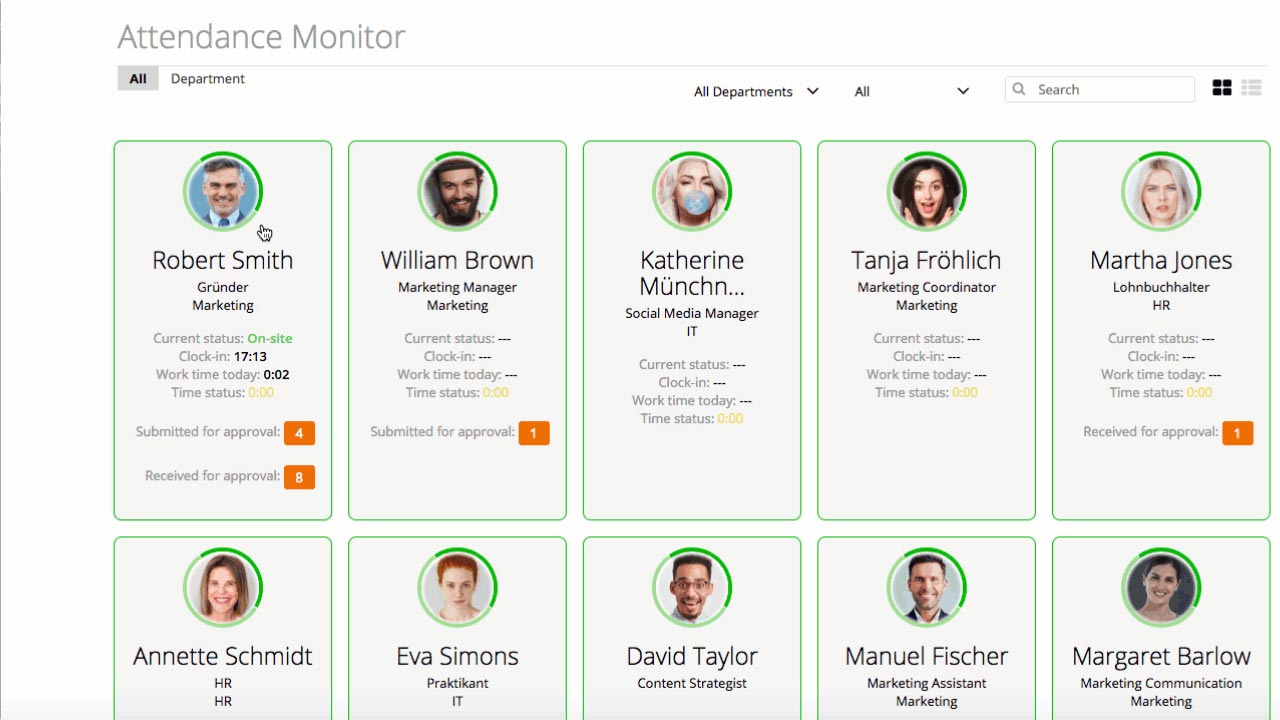Open the All status filter dropdown
Screen dimensions: 1280x720
pyautogui.click(x=912, y=91)
